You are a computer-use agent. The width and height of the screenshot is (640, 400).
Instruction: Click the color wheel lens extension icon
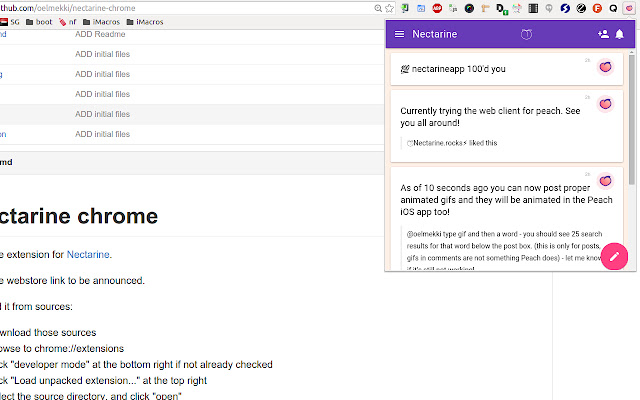coord(469,8)
